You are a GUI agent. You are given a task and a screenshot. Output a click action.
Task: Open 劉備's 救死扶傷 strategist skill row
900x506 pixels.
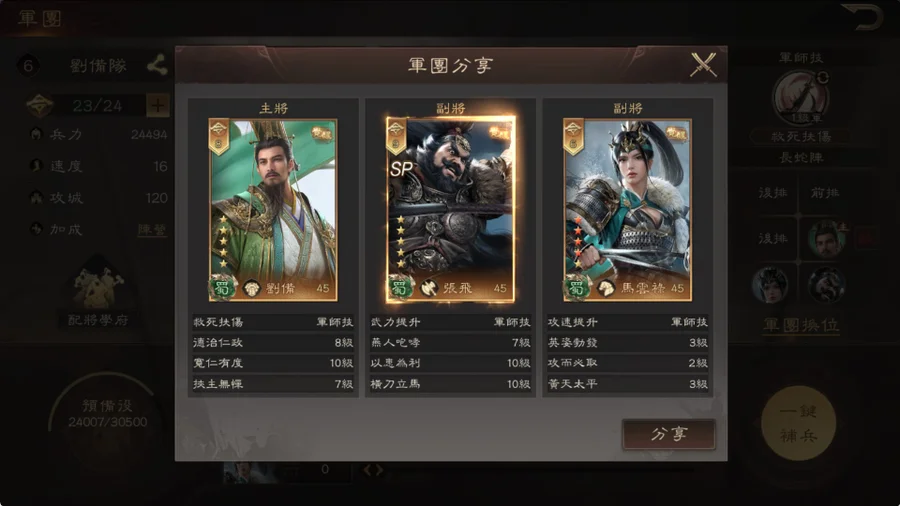[273, 322]
